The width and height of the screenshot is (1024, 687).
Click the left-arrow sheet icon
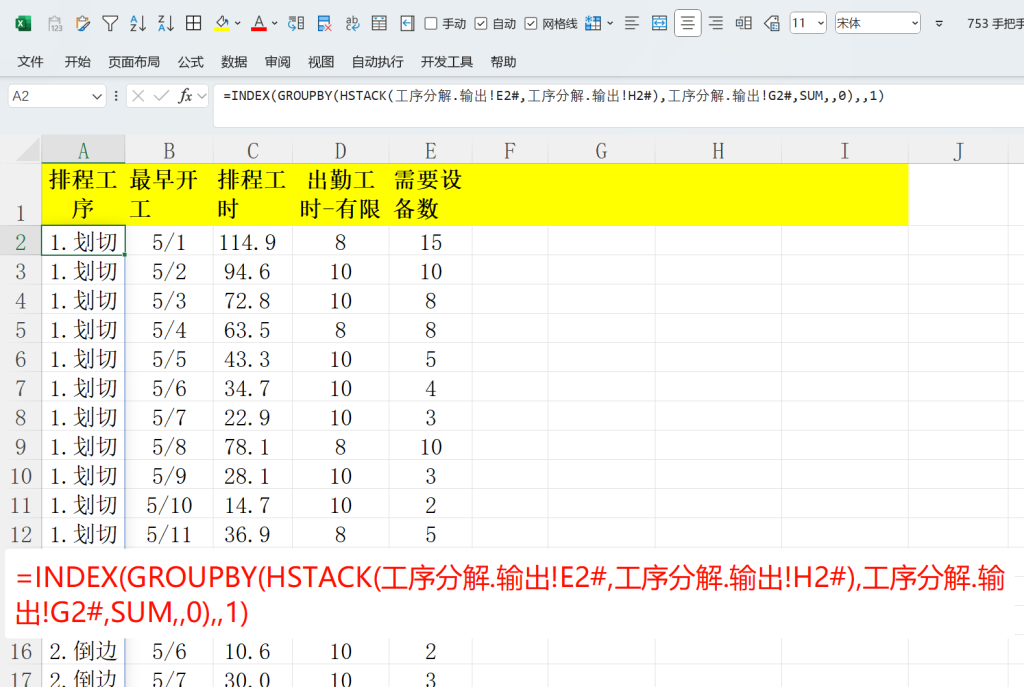[407, 24]
